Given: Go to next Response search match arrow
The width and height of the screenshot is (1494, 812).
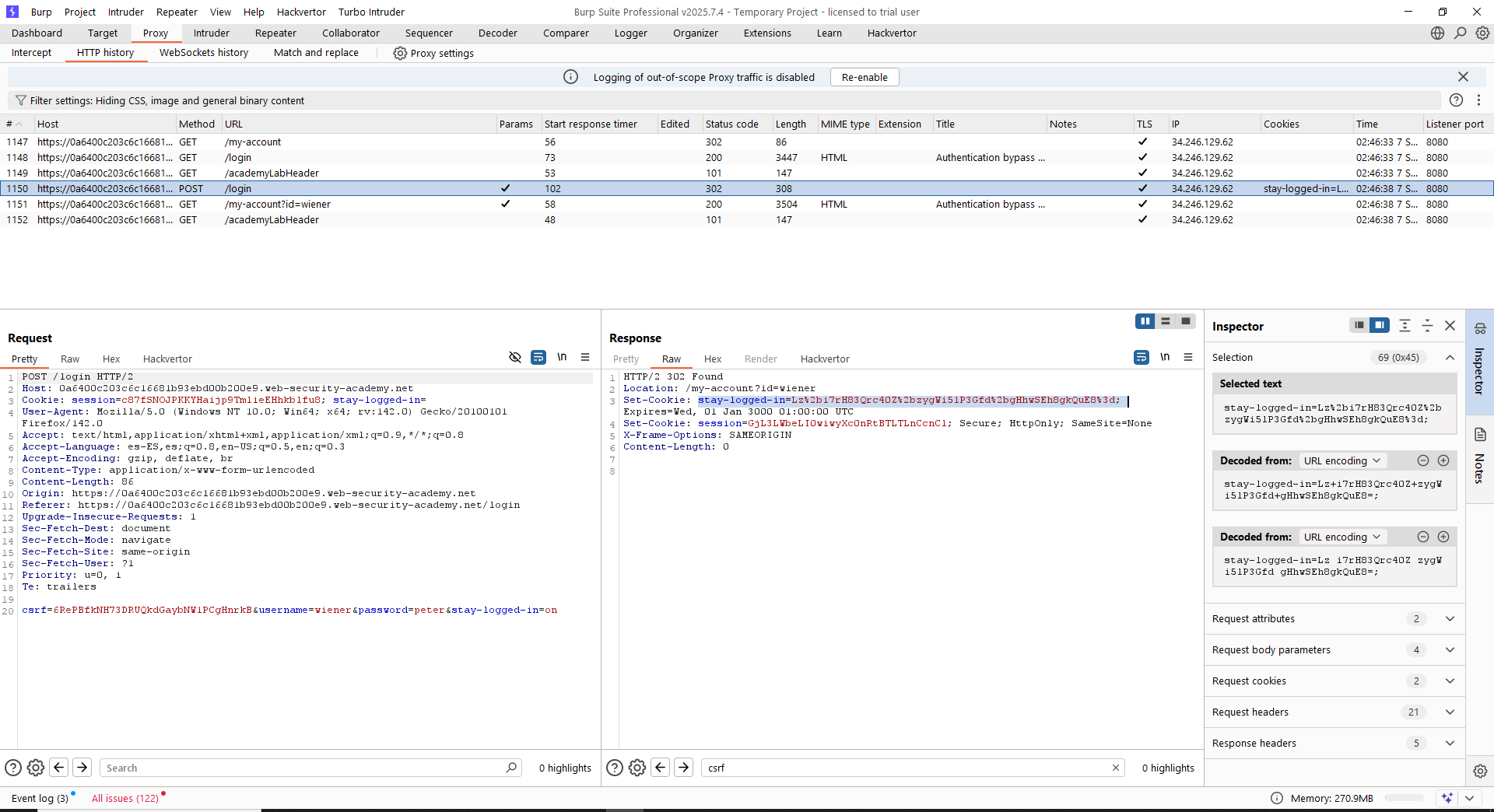Looking at the screenshot, I should 683,768.
